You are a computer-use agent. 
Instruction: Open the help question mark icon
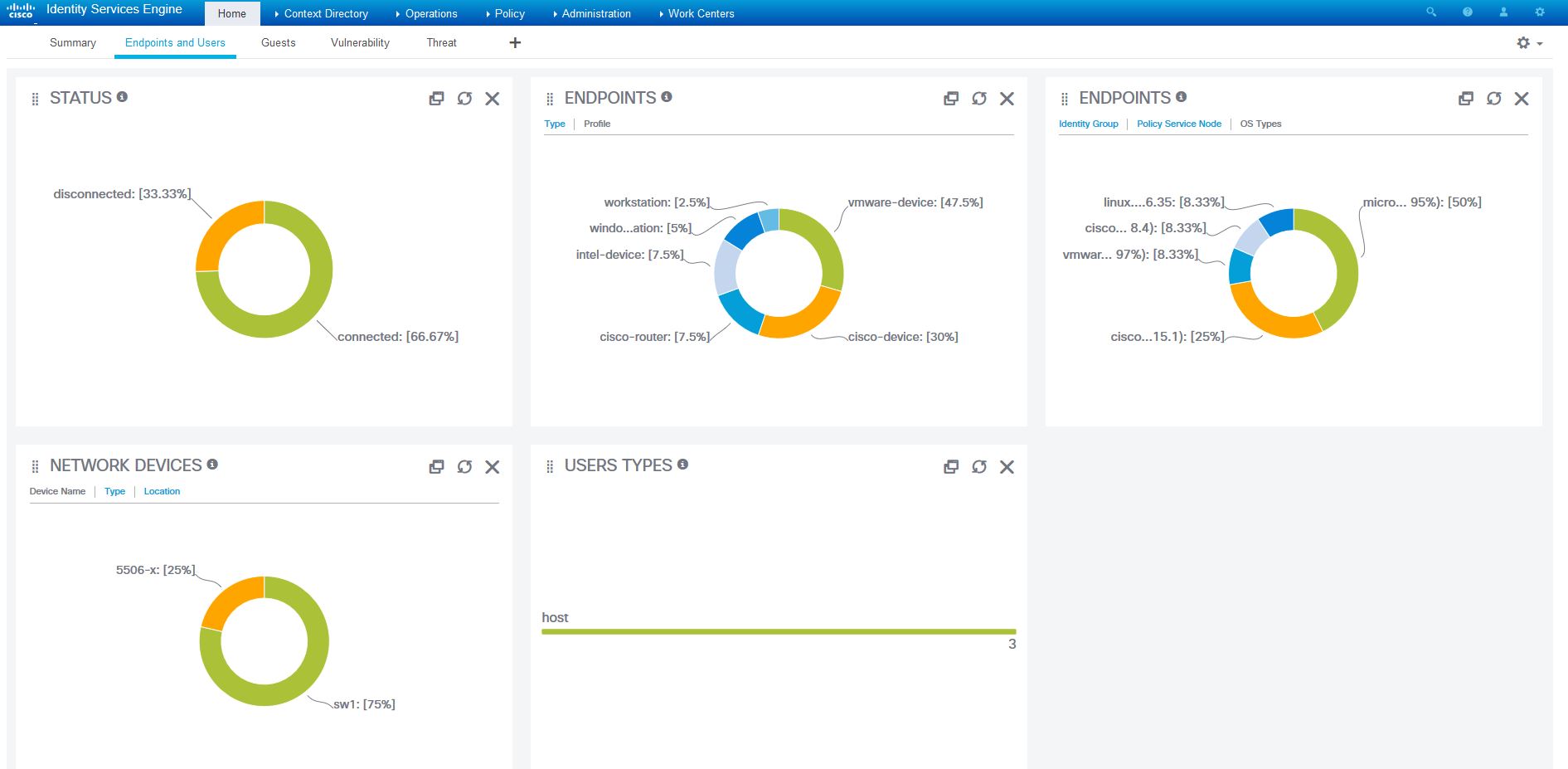[1468, 12]
